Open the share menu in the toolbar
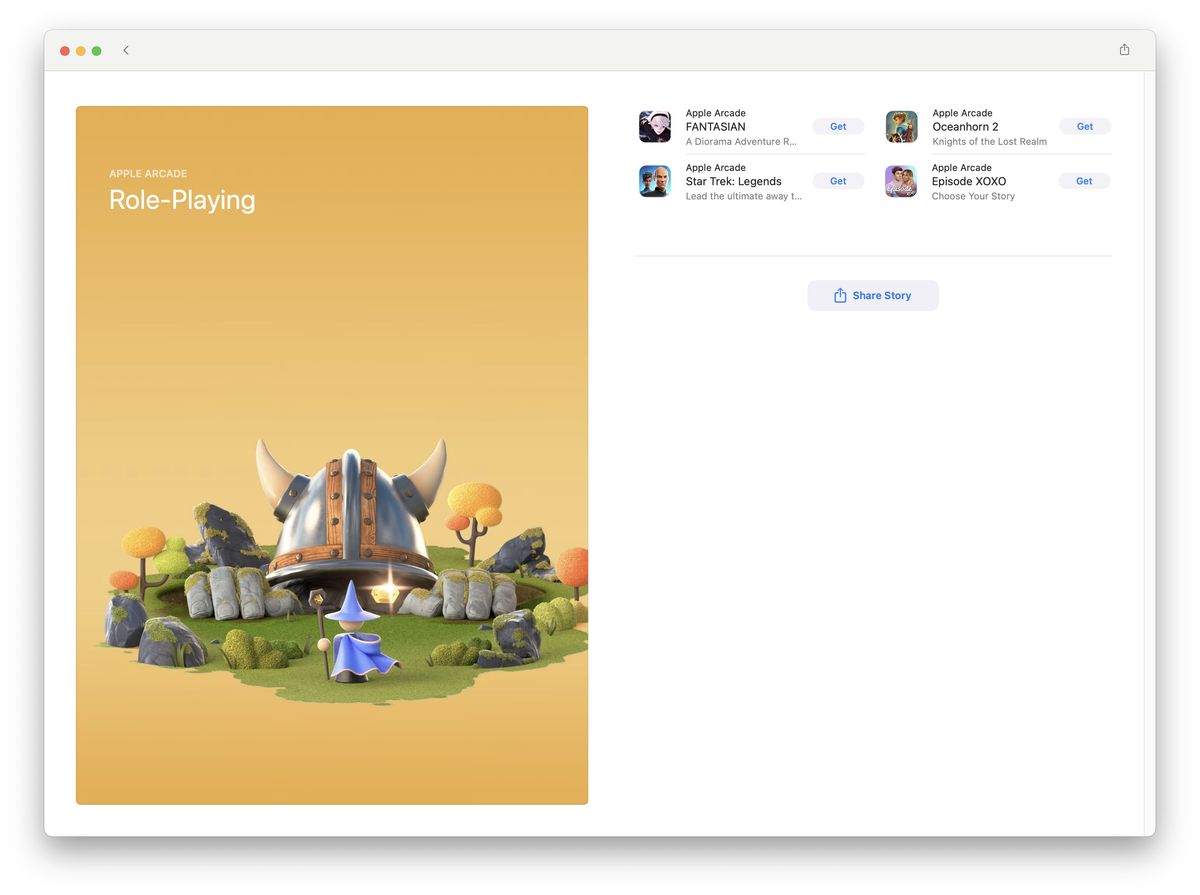Image resolution: width=1200 pixels, height=895 pixels. [x=1123, y=49]
